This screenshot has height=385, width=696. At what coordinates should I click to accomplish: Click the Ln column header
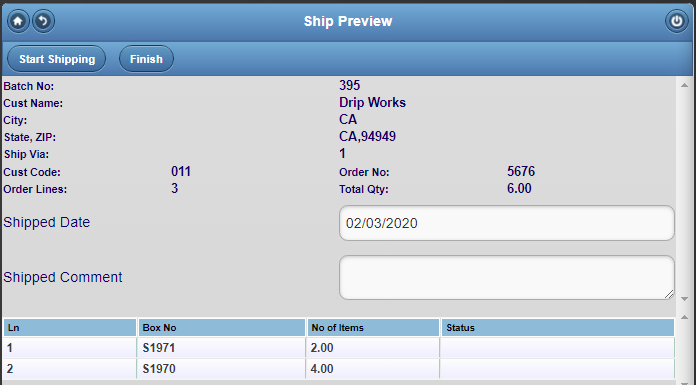[x=70, y=328]
